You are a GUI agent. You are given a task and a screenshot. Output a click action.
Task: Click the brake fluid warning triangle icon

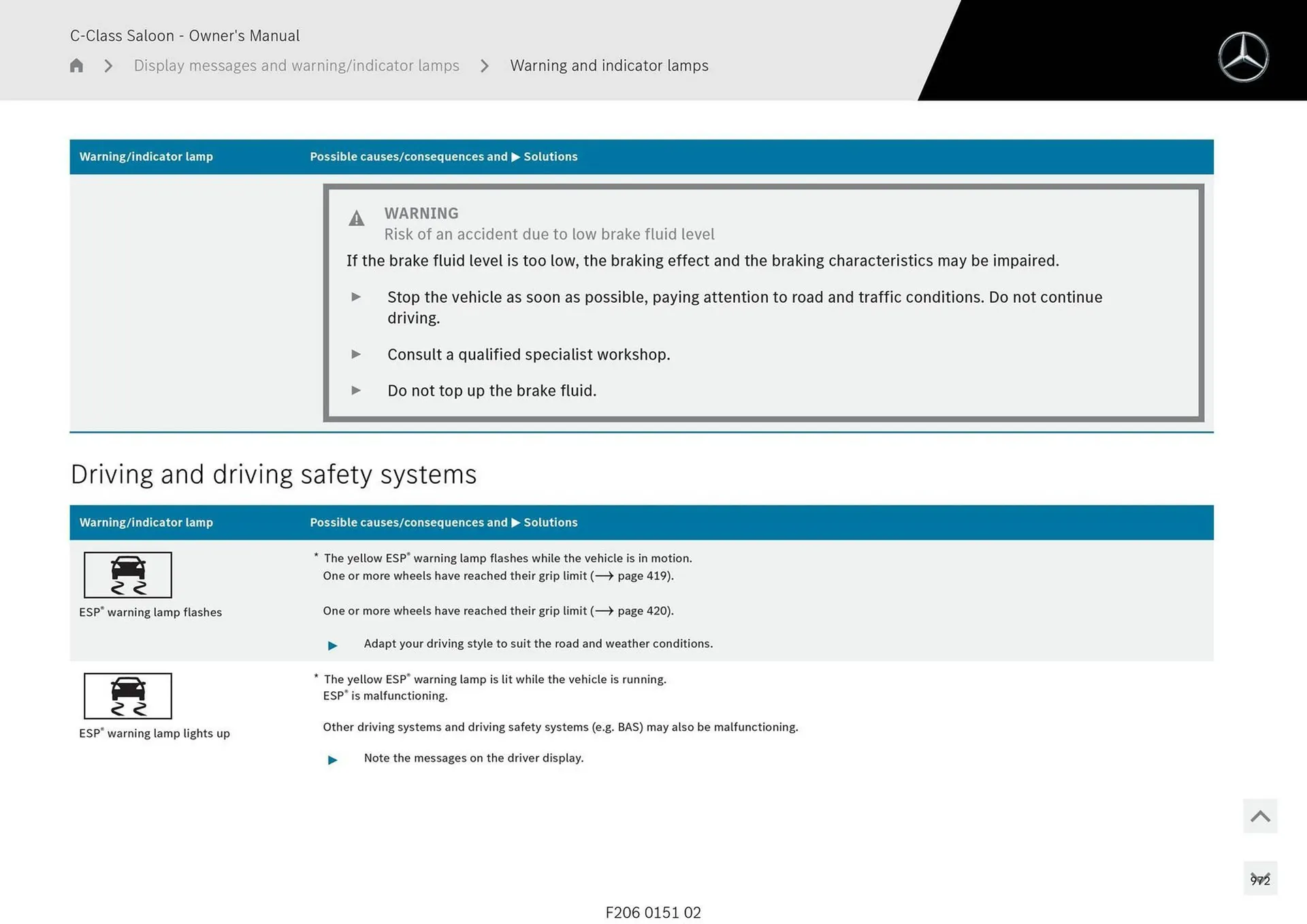[357, 218]
